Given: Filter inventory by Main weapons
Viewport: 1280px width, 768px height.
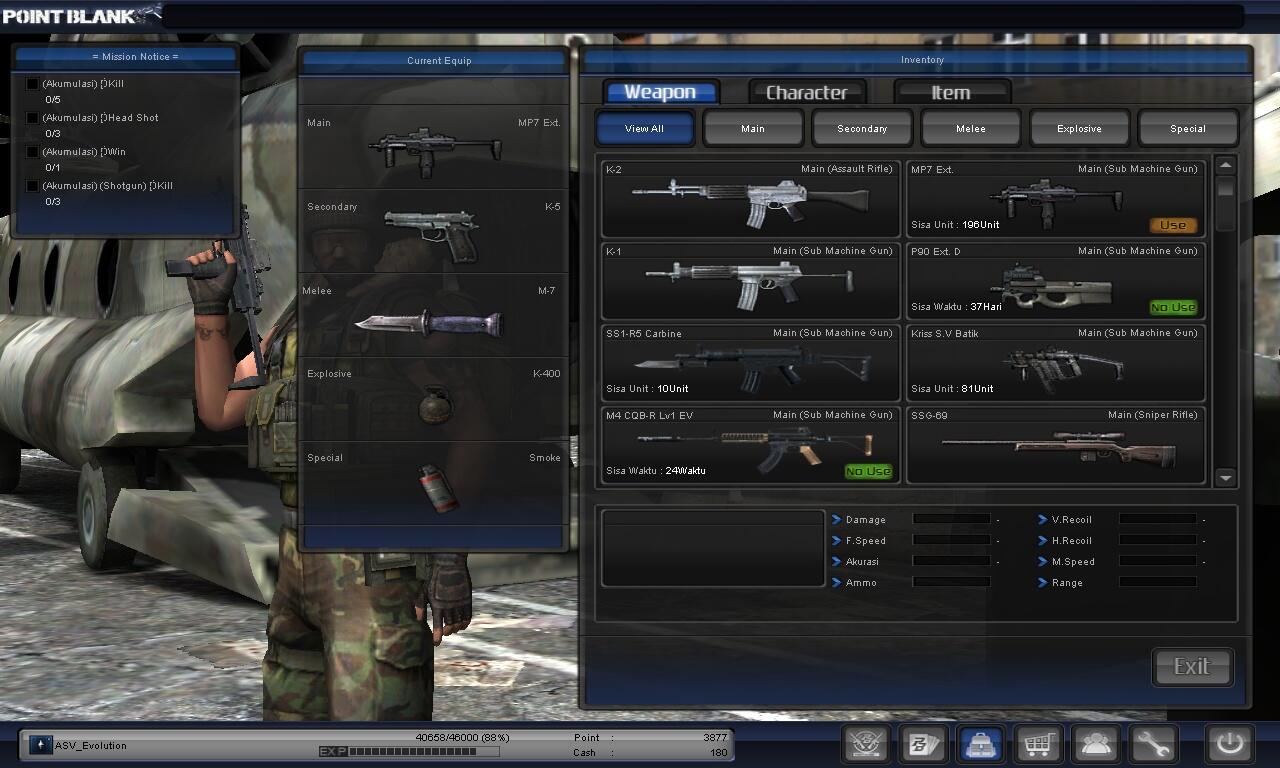Looking at the screenshot, I should (753, 128).
